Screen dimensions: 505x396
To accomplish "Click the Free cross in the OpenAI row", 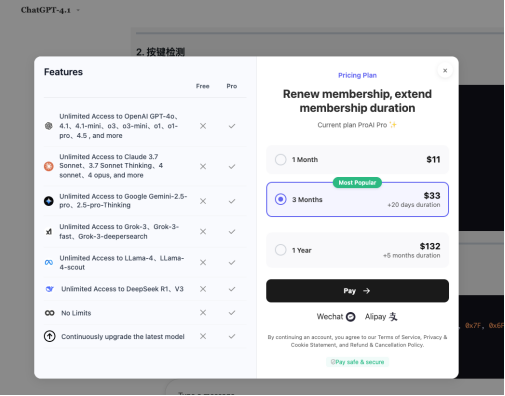I will pos(203,126).
